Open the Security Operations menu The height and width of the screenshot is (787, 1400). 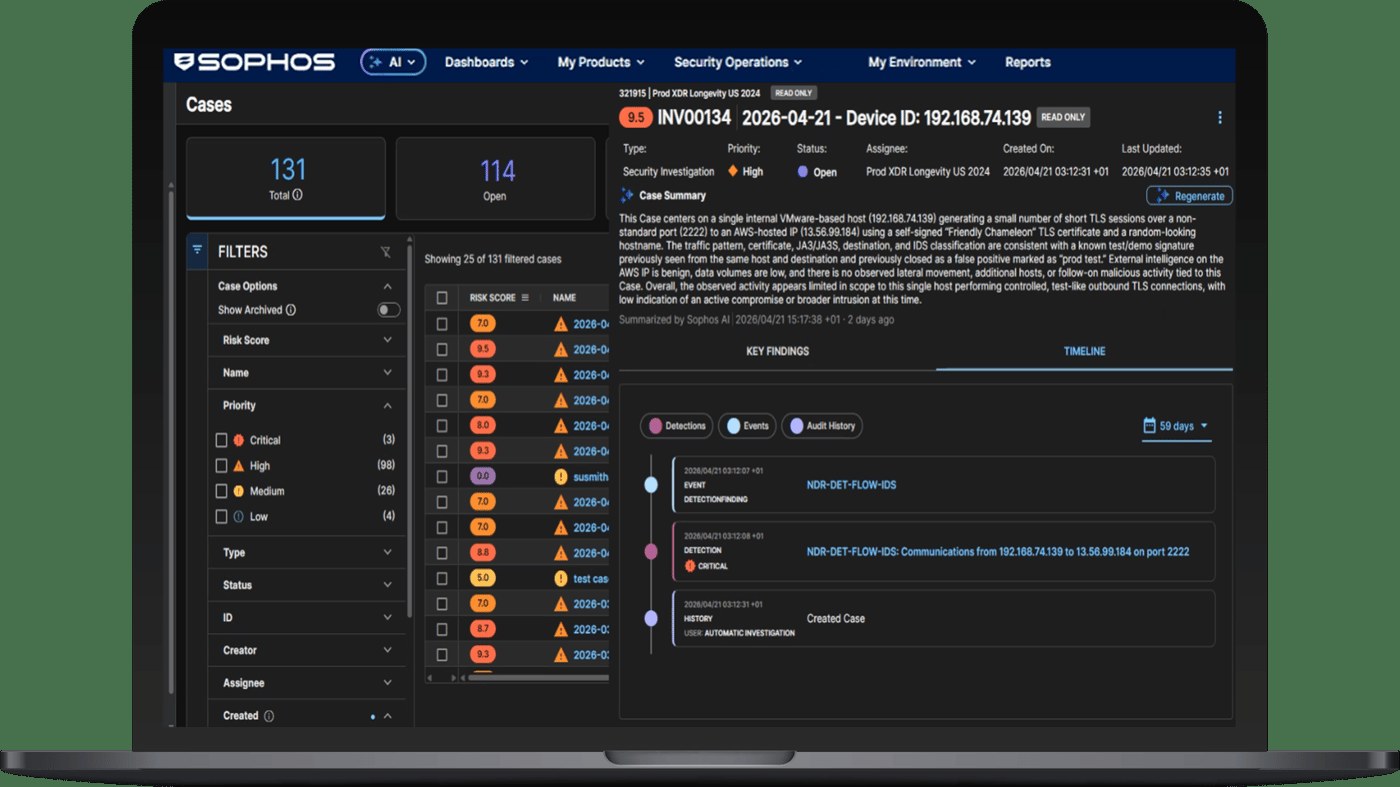(738, 62)
